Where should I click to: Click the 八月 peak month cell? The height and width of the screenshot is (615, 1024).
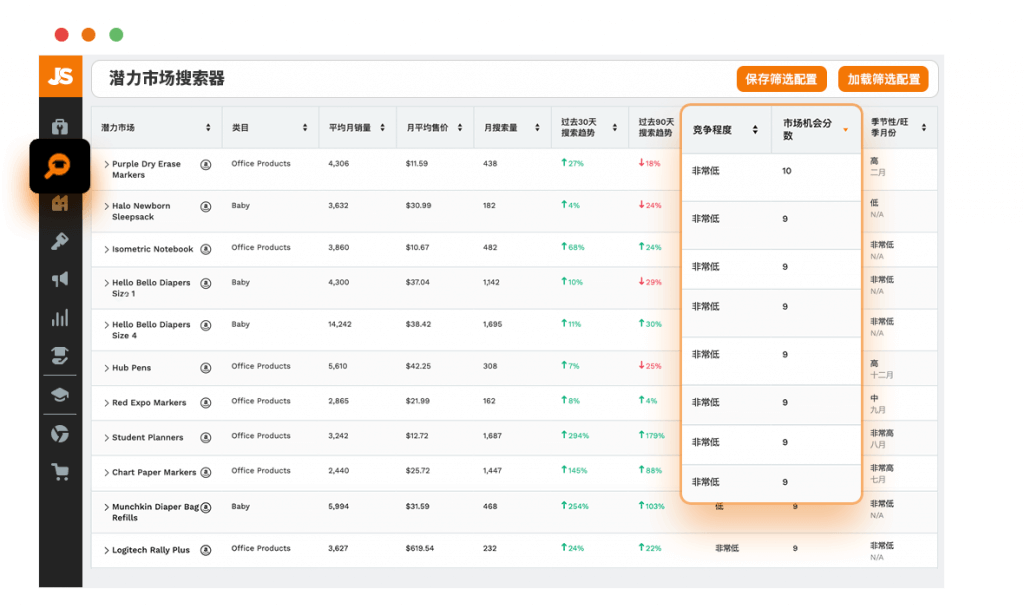pyautogui.click(x=878, y=445)
